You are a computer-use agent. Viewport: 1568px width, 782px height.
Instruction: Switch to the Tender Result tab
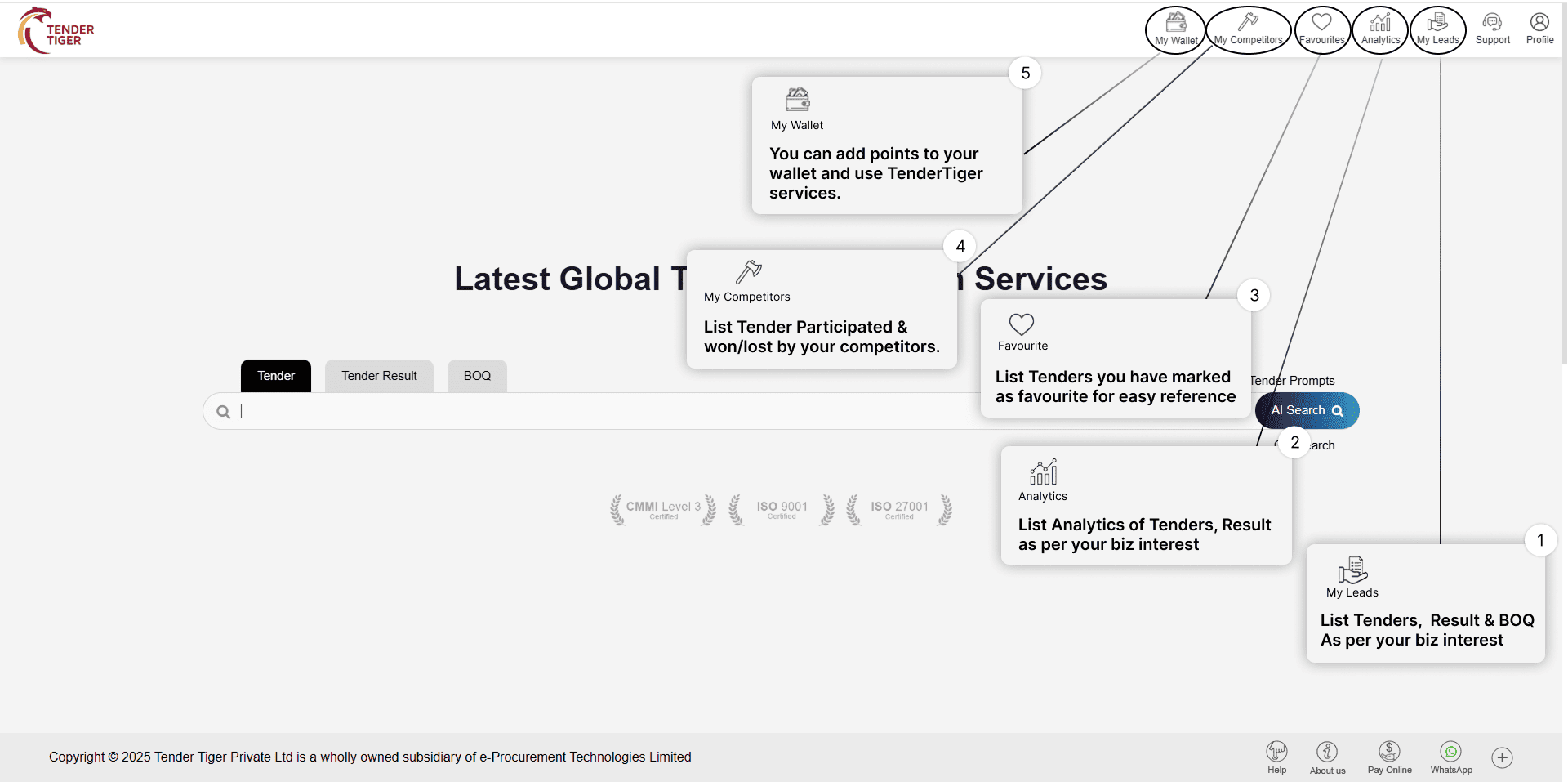tap(379, 376)
